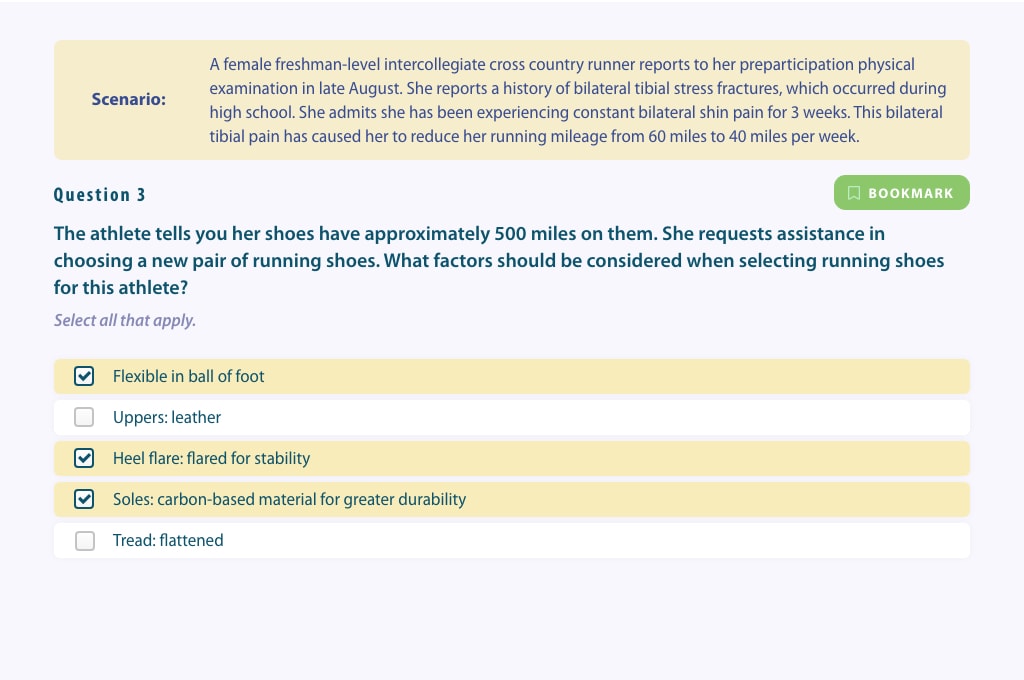Click empty space in the Tread: flattened row
Screen dimensions: 1024x680
point(588,541)
